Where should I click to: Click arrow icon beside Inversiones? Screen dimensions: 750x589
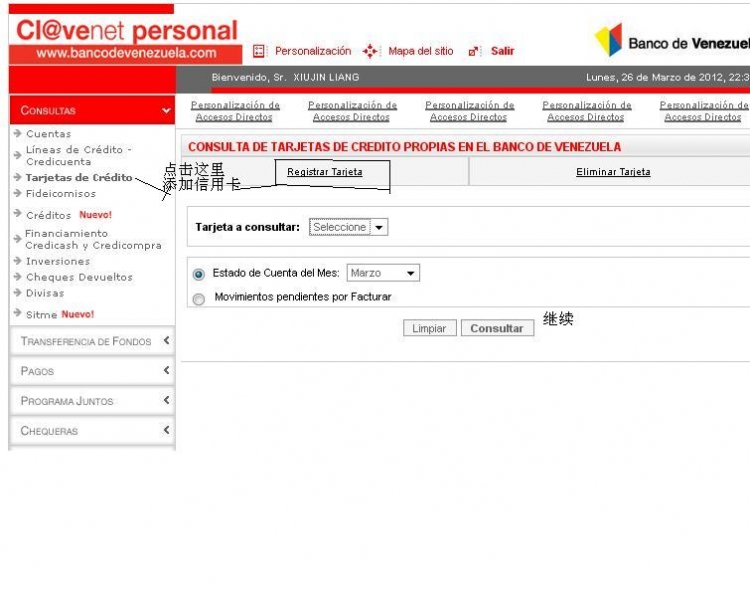18,260
